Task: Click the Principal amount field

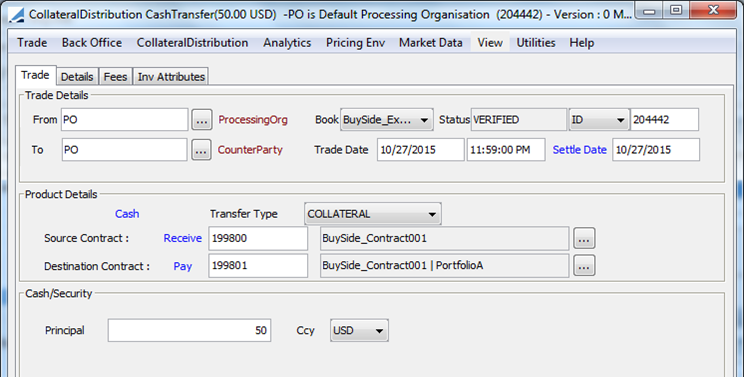Action: pos(189,331)
